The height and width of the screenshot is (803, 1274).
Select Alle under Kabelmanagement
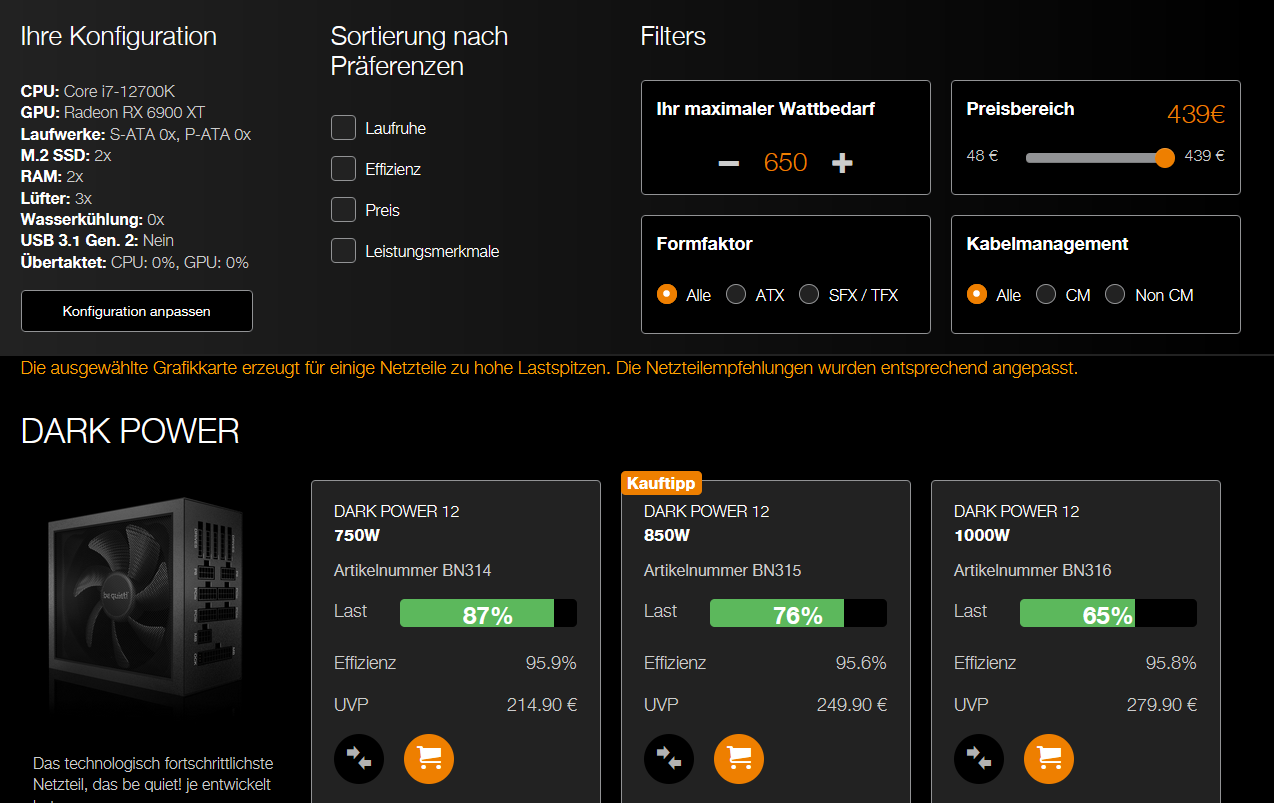(977, 295)
